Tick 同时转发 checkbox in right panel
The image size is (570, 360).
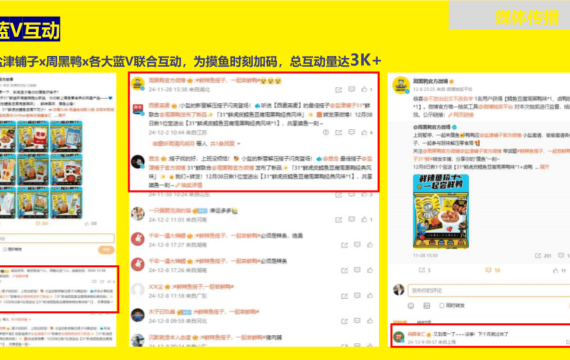click(x=442, y=306)
